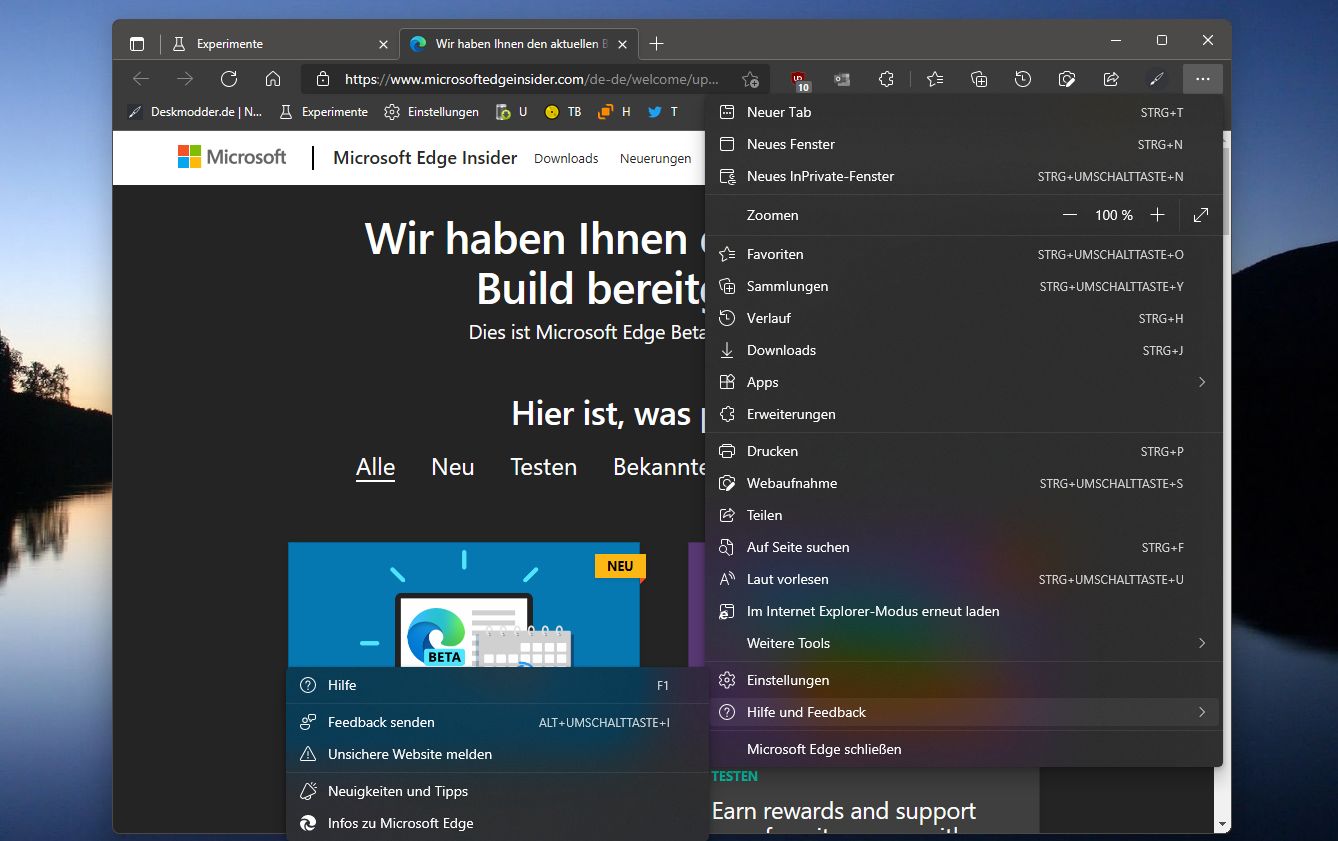The width and height of the screenshot is (1338, 841).
Task: Open Einstellungen from the main menu
Action: point(964,681)
